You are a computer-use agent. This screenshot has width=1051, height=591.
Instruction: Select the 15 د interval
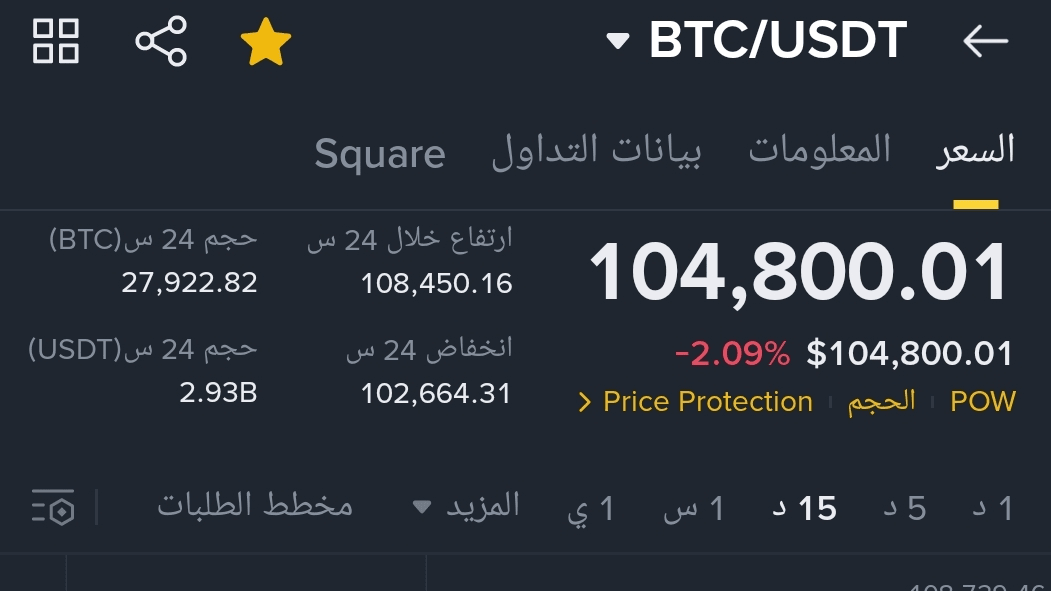(805, 509)
